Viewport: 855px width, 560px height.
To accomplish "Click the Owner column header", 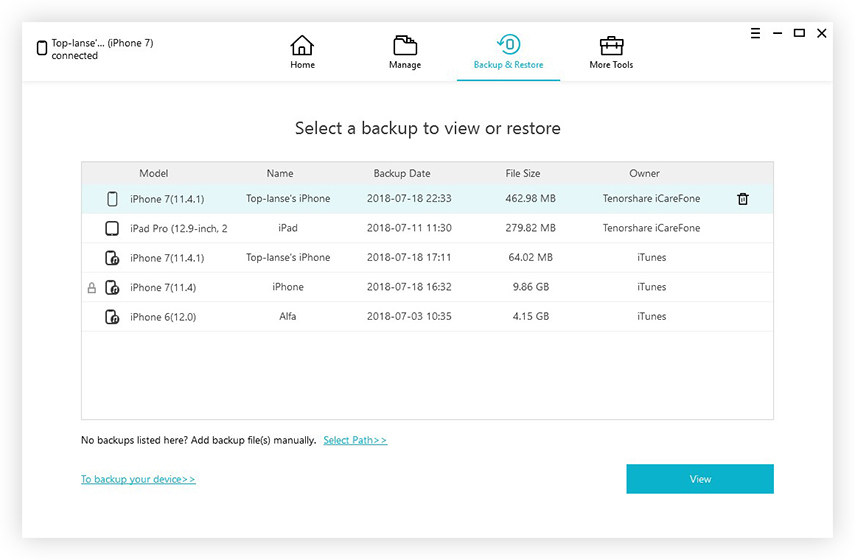I will pyautogui.click(x=644, y=173).
